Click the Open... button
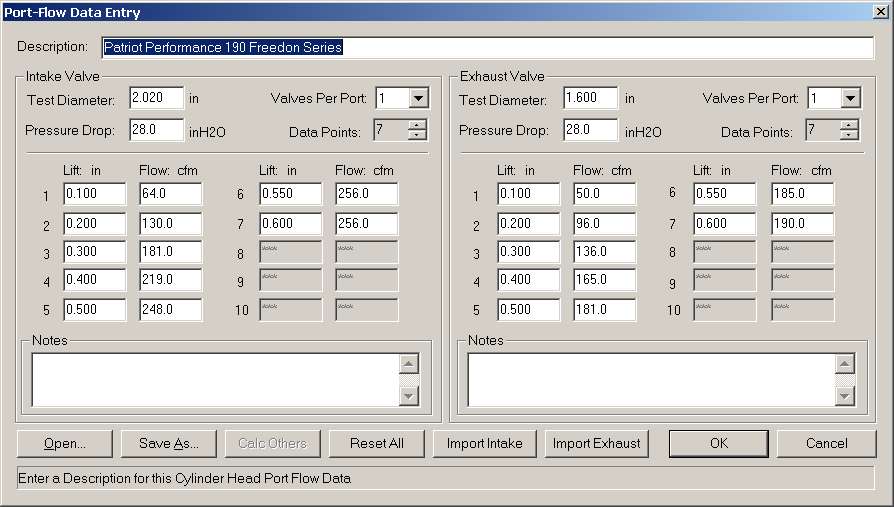The width and height of the screenshot is (894, 507). [64, 444]
